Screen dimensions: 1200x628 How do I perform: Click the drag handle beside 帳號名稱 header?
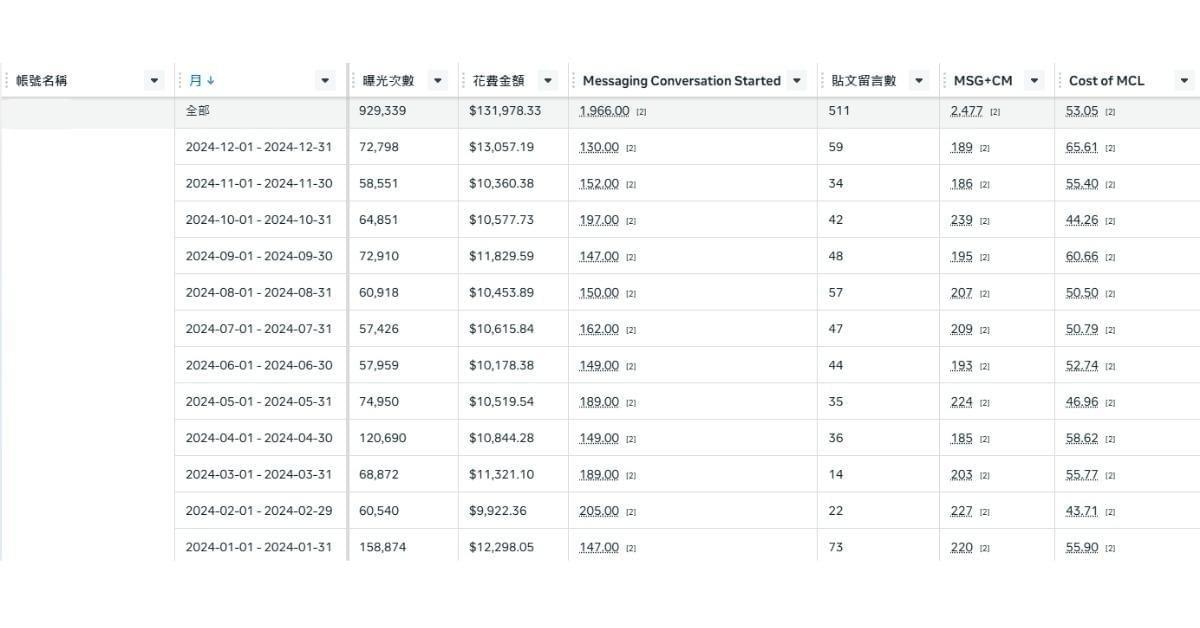7,81
